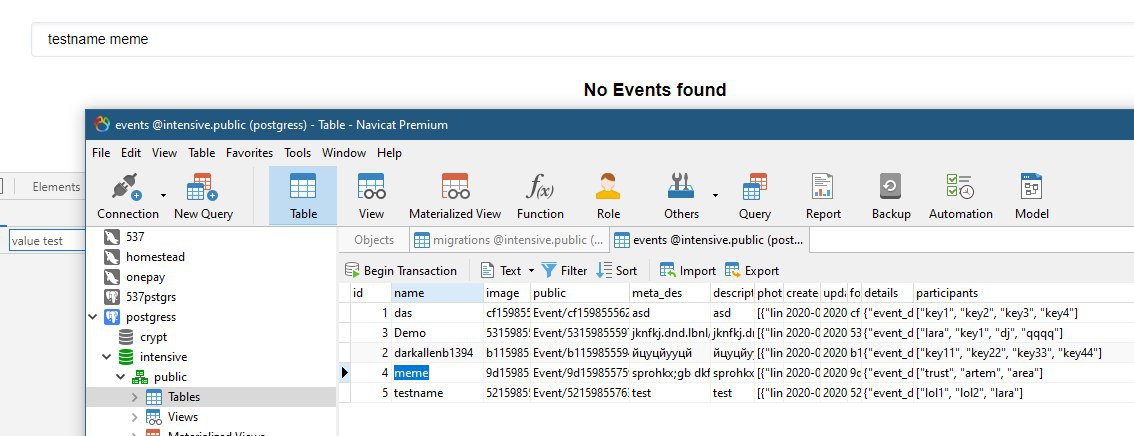This screenshot has width=1134, height=436.
Task: Open the Model toolbar button
Action: point(1031,195)
